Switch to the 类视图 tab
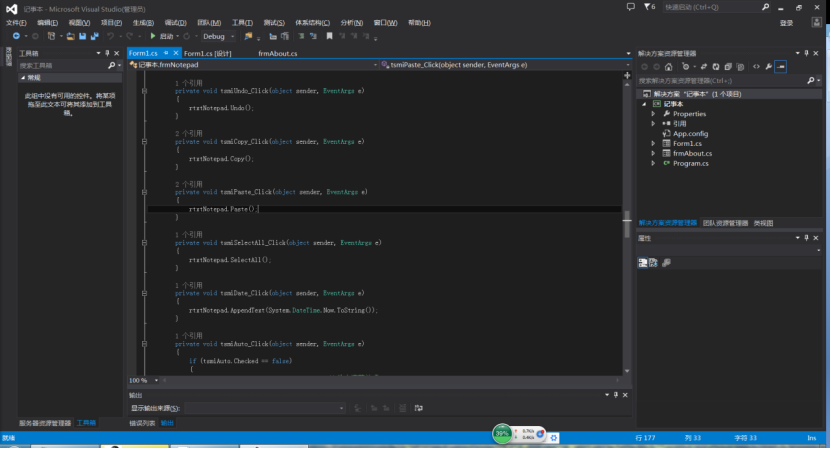Screen dimensions: 831x449 click(764, 223)
